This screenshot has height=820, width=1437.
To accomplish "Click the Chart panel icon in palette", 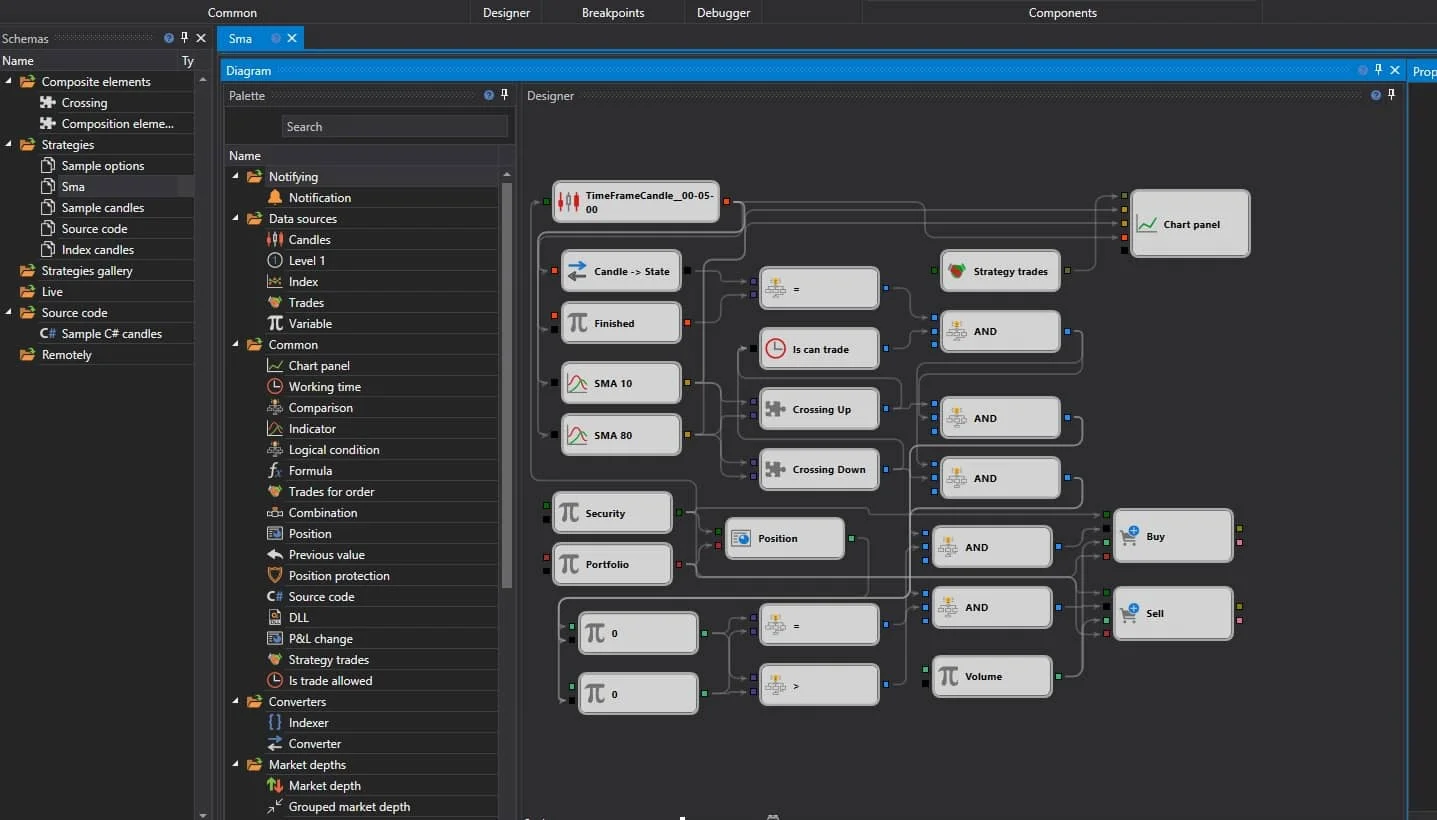I will (x=275, y=366).
